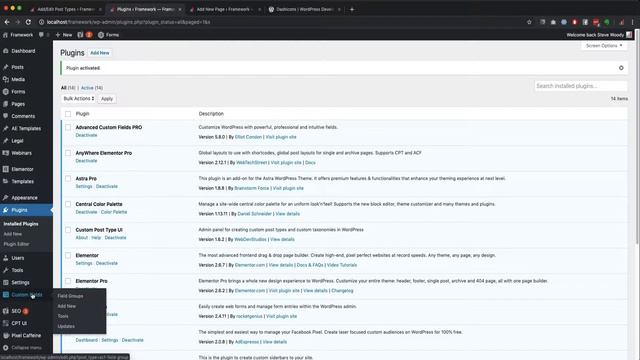640x360 pixels.
Task: Click the browser address bar
Action: [x=282, y=22]
